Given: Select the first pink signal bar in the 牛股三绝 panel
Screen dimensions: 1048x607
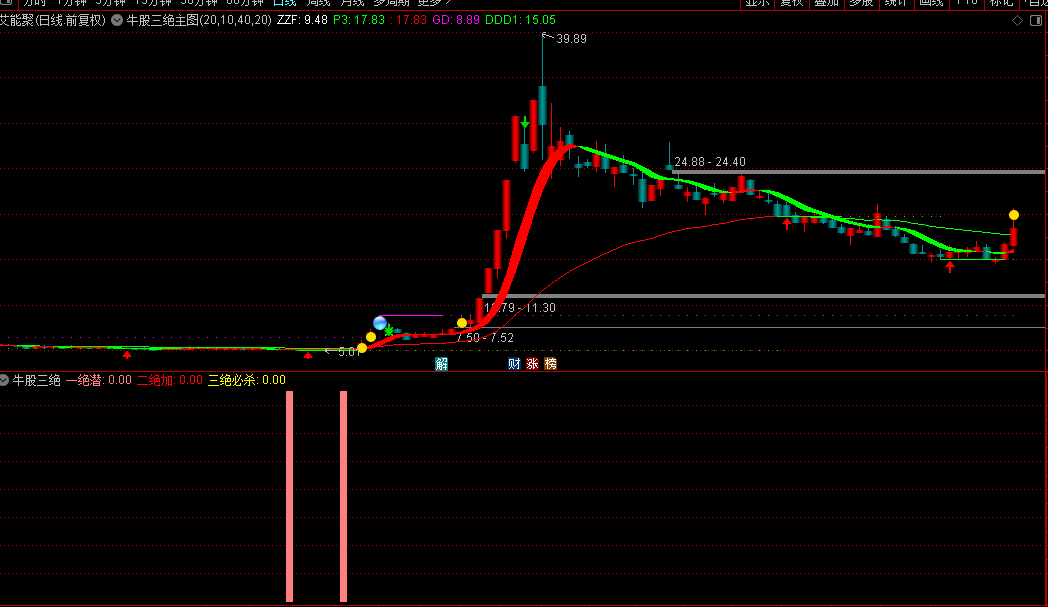Looking at the screenshot, I should pyautogui.click(x=289, y=497).
